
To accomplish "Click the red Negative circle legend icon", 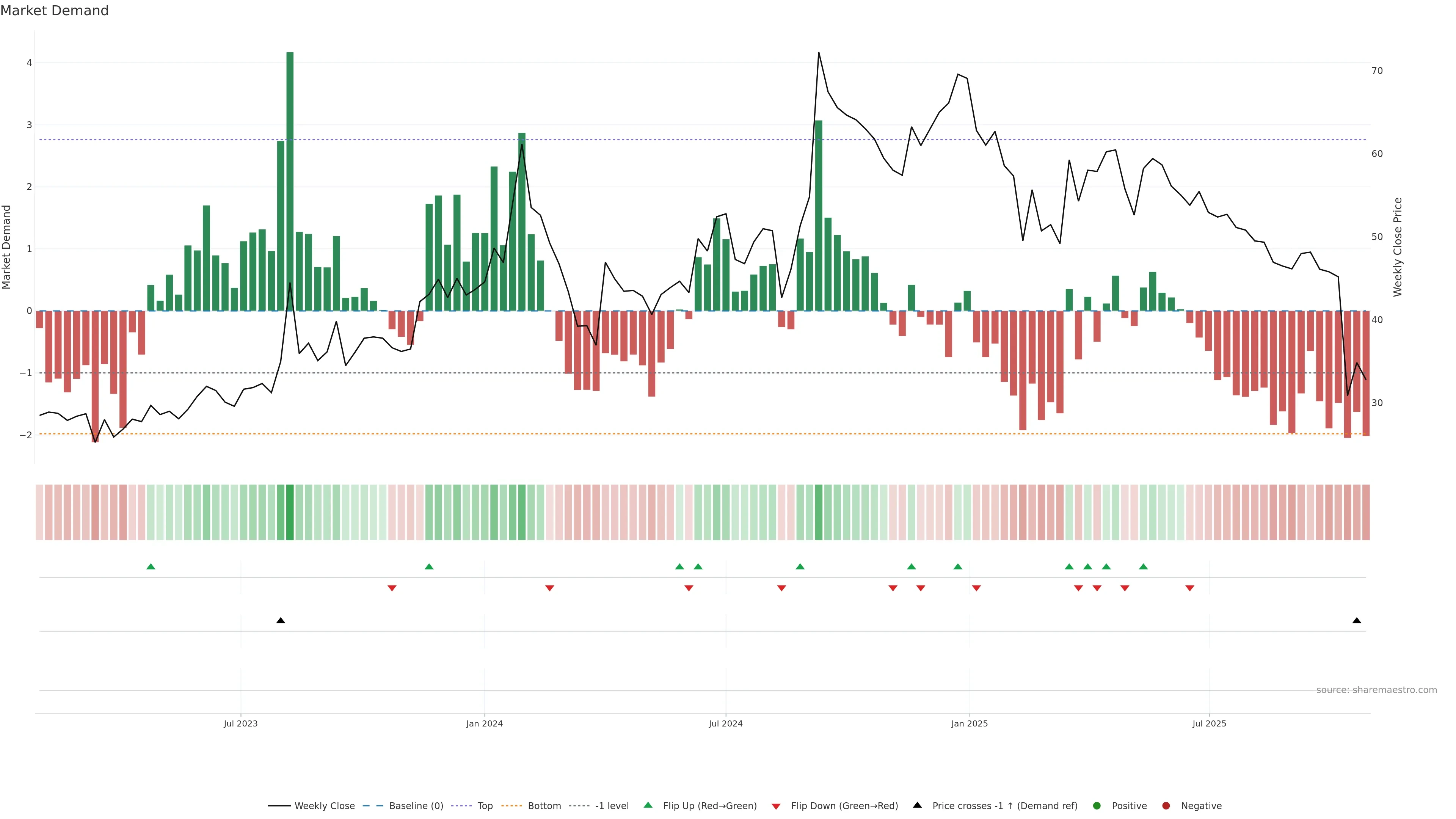I will (1166, 805).
